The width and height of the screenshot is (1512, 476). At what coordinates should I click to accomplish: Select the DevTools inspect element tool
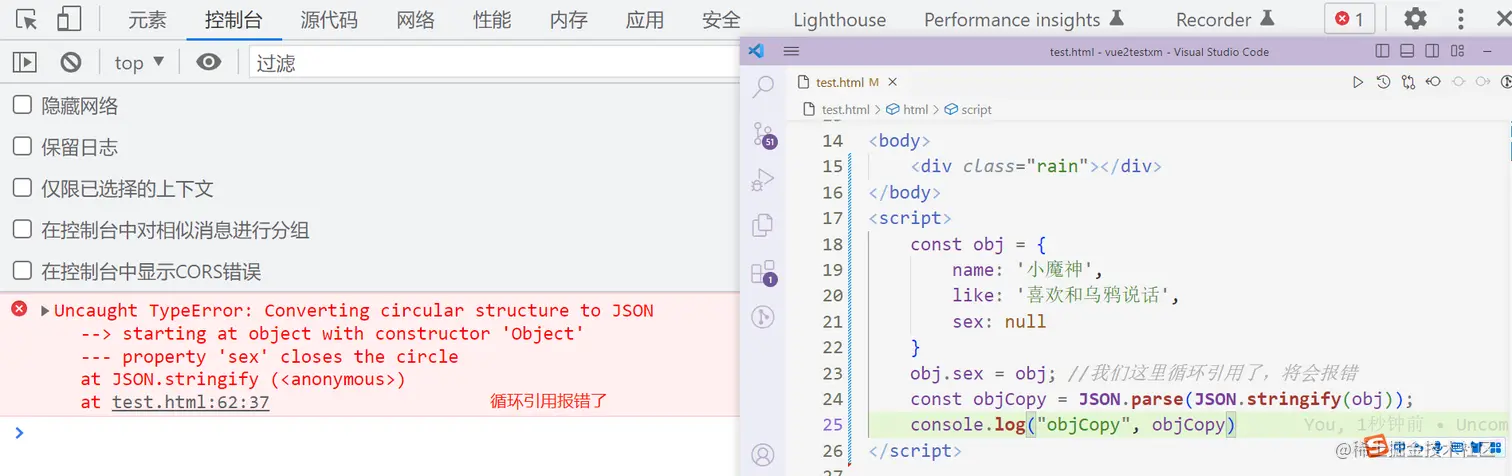pos(26,19)
